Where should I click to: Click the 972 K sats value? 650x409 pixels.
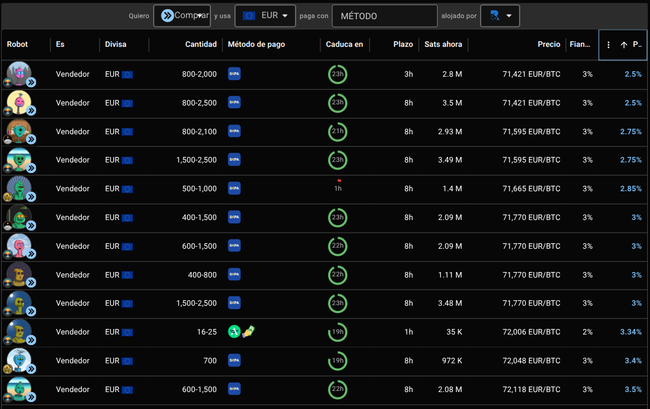coord(452,361)
